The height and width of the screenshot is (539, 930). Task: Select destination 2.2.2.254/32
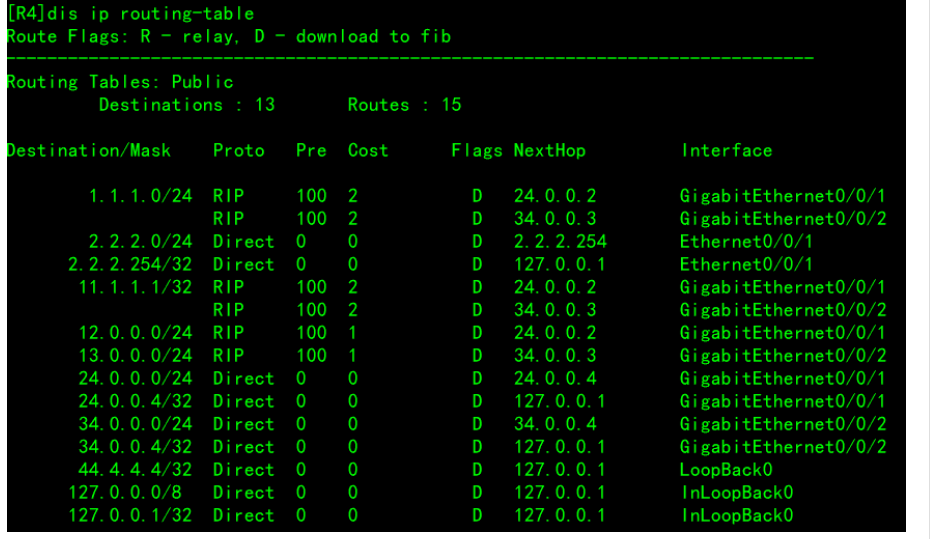tap(130, 264)
